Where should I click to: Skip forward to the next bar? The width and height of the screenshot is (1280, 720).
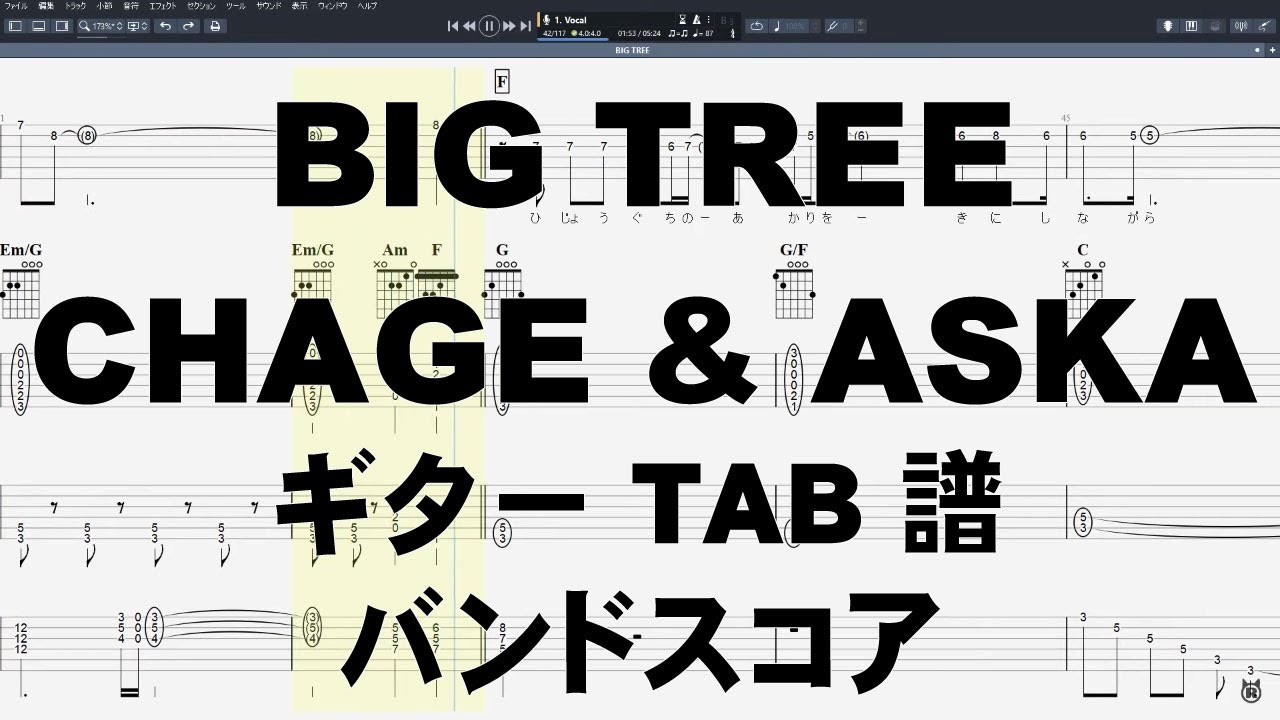(509, 26)
